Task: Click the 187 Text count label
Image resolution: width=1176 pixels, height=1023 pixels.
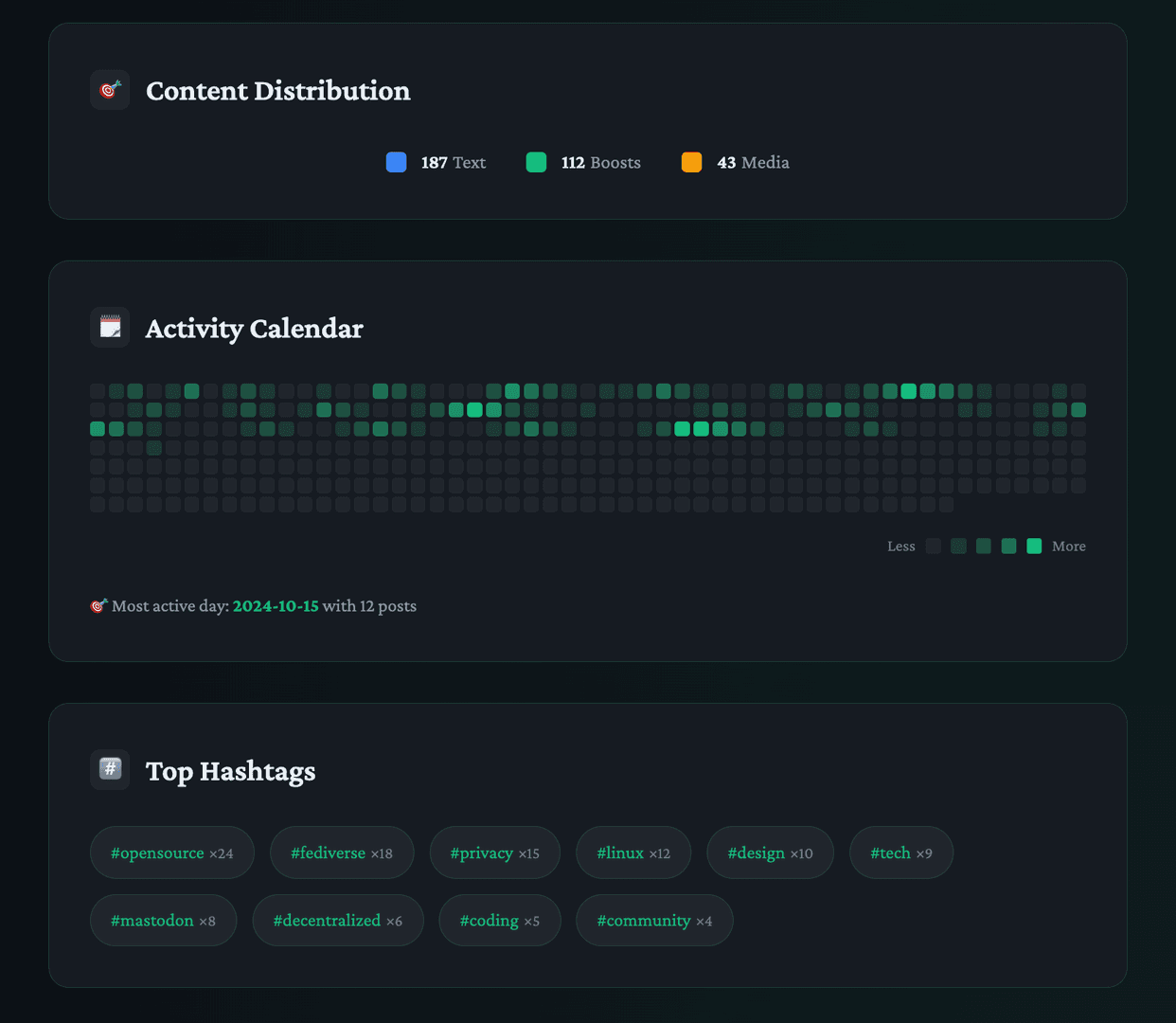Action: (x=454, y=162)
